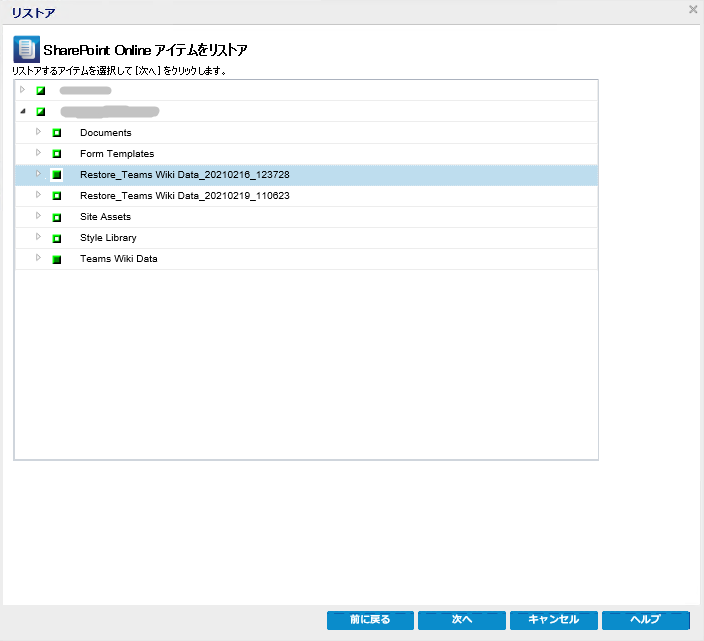Open help via ヘルプ button
The width and height of the screenshot is (704, 641).
(x=646, y=620)
